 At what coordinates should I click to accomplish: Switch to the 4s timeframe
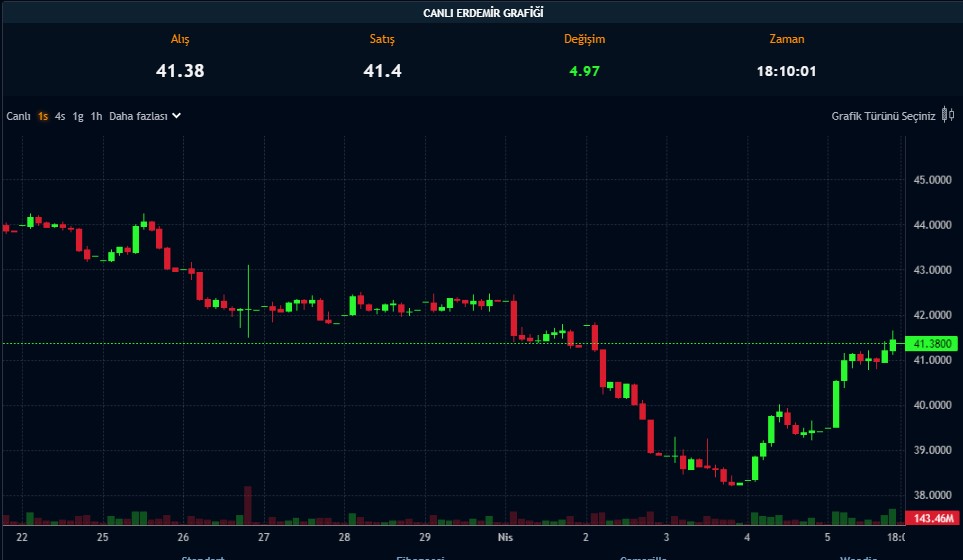tap(60, 116)
